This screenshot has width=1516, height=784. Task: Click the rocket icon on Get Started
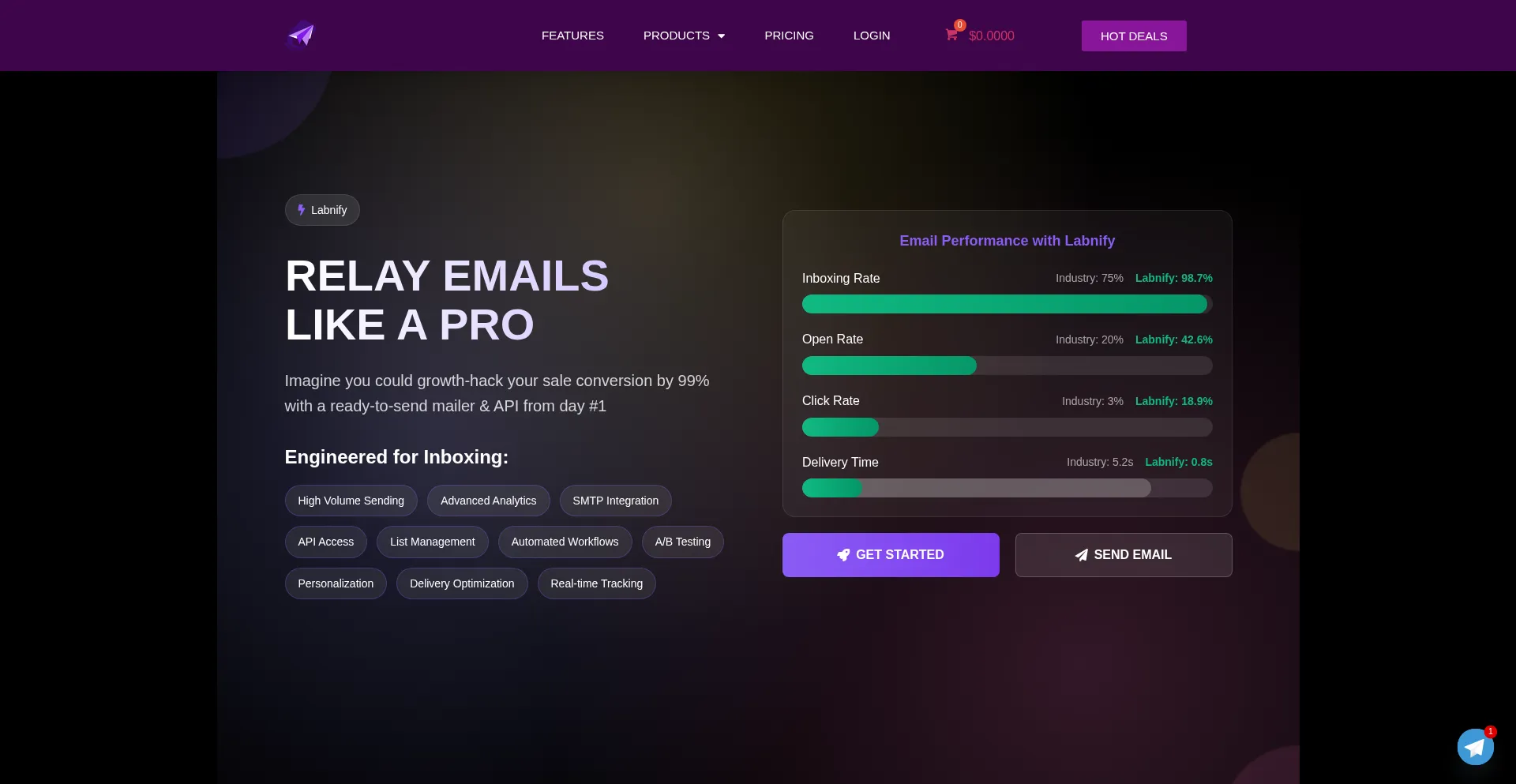(x=843, y=555)
